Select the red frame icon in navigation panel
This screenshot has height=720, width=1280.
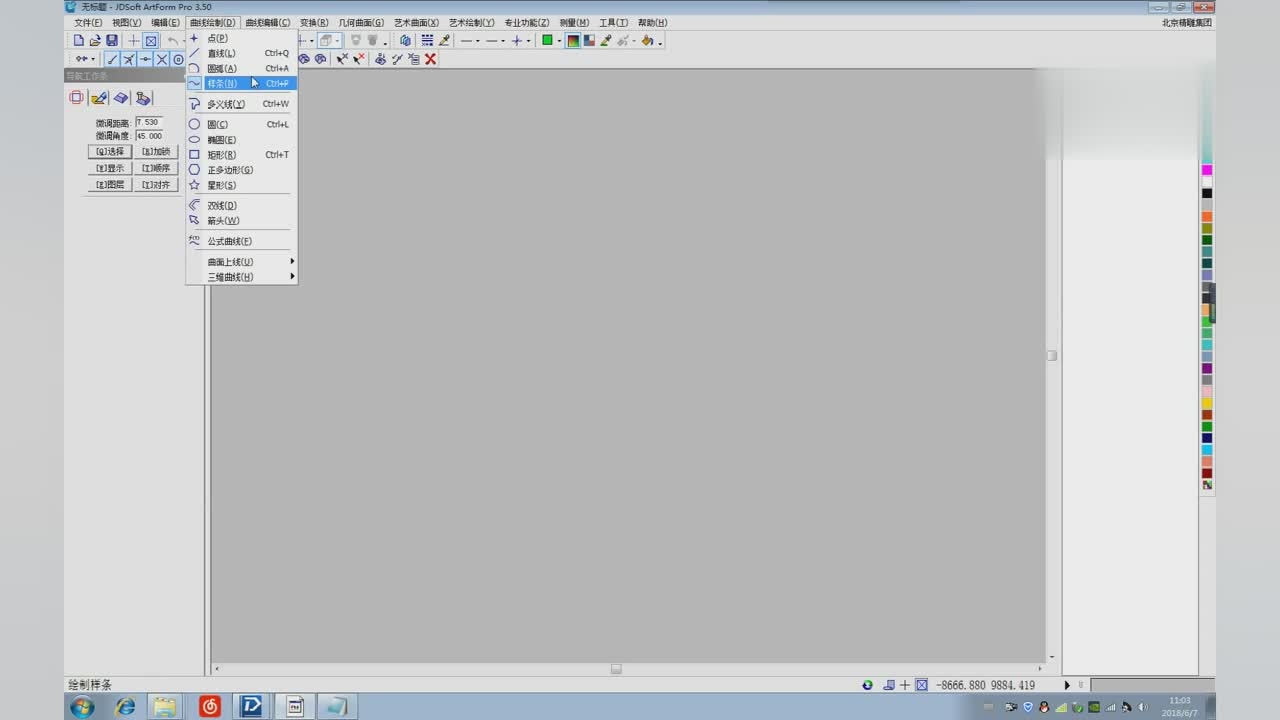click(x=76, y=97)
